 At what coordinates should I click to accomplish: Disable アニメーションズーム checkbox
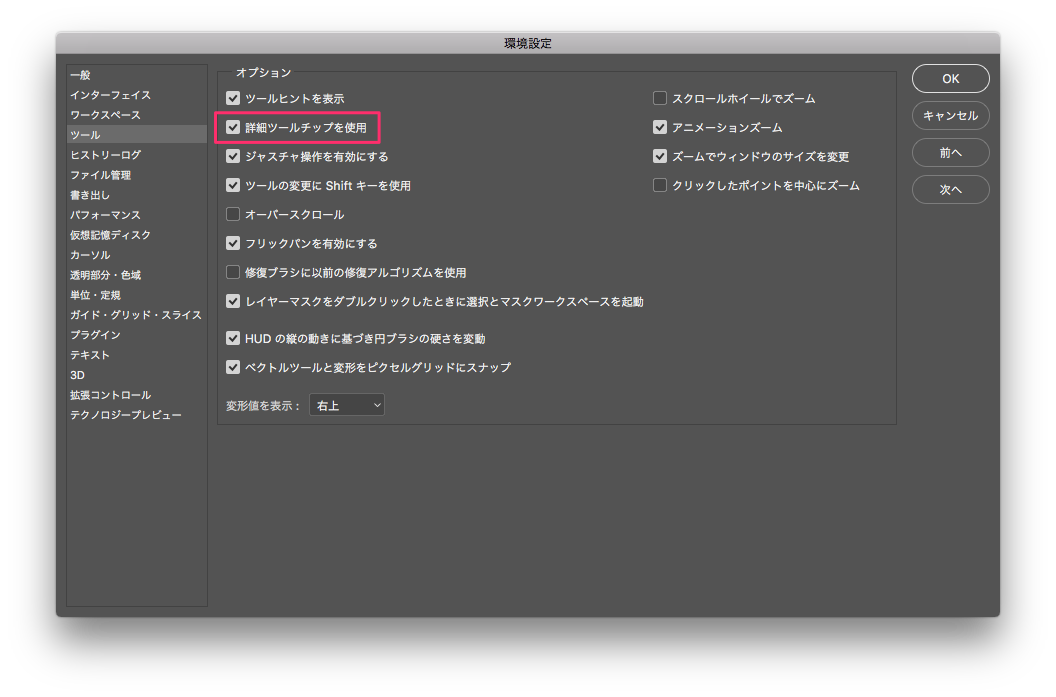(x=660, y=127)
